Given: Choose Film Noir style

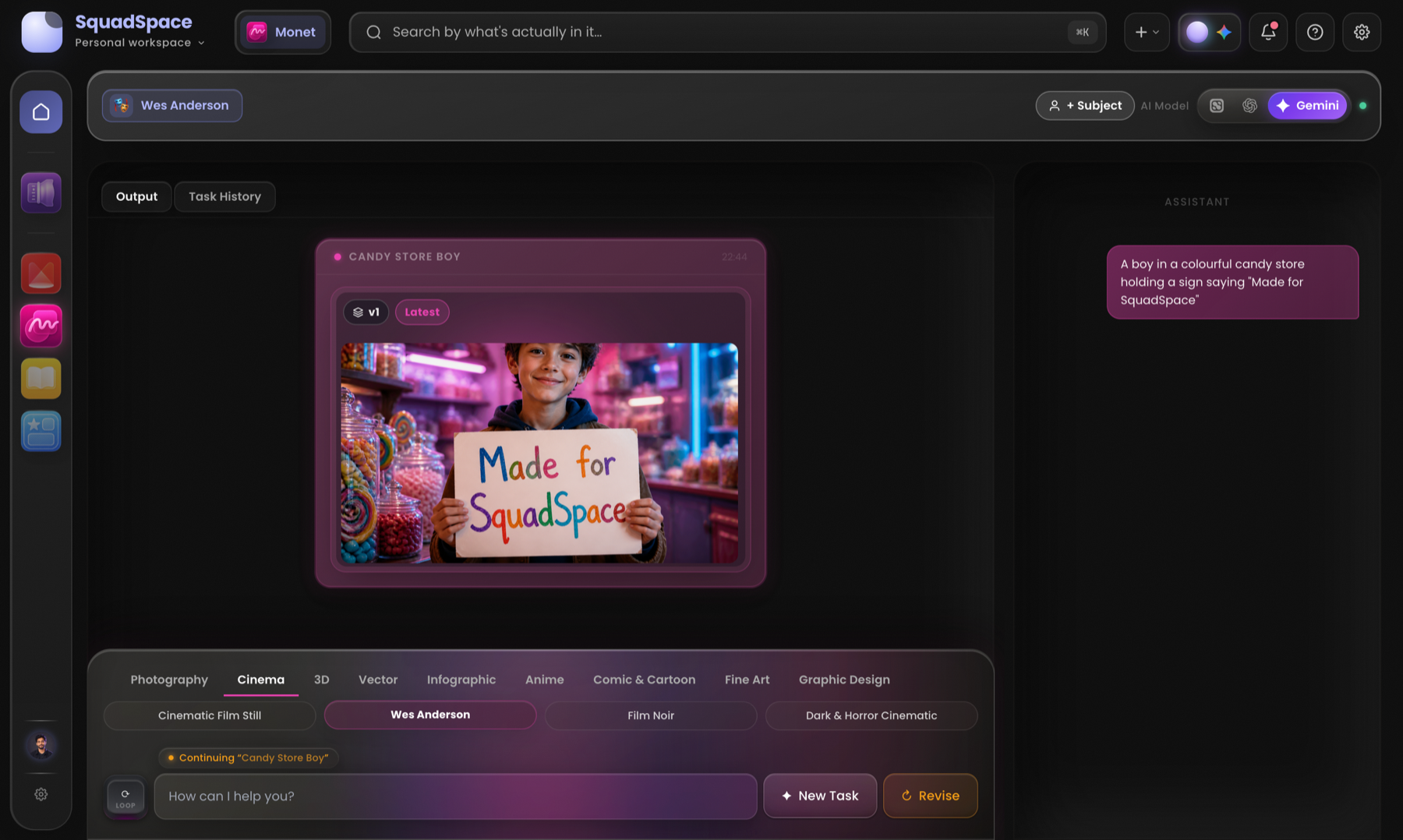Looking at the screenshot, I should 651,715.
